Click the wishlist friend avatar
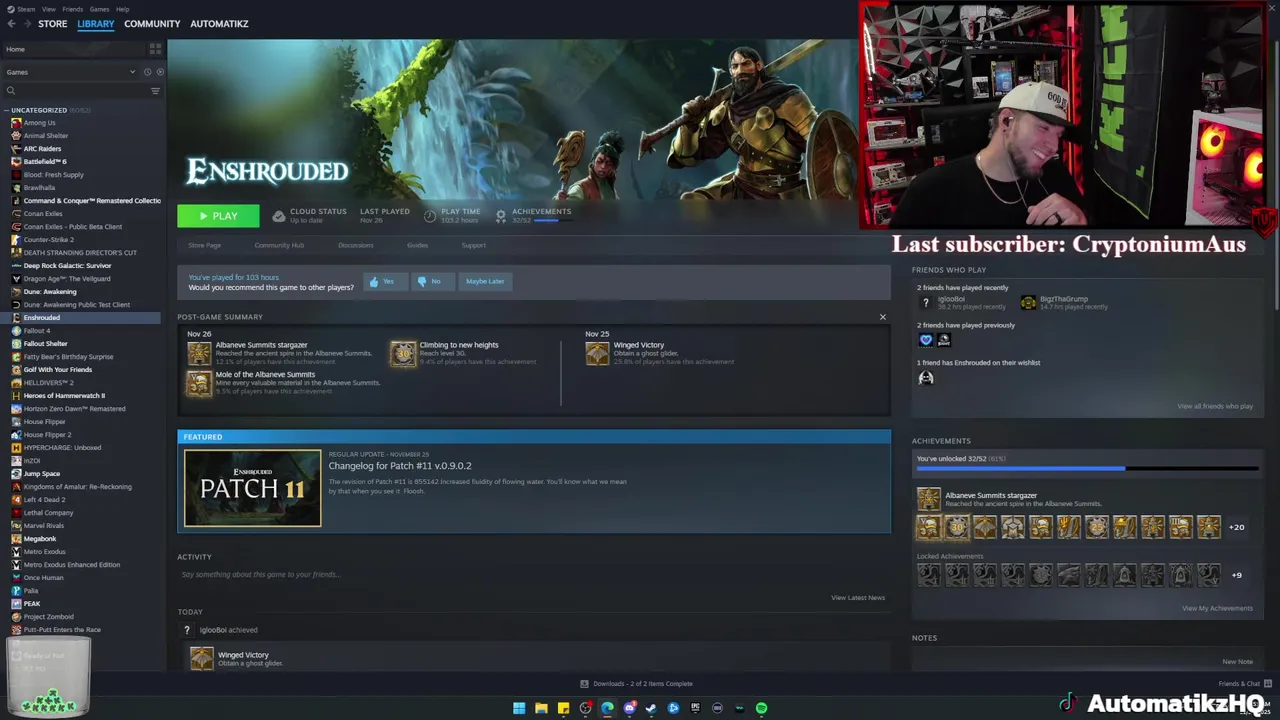Image resolution: width=1280 pixels, height=720 pixels. 926,378
